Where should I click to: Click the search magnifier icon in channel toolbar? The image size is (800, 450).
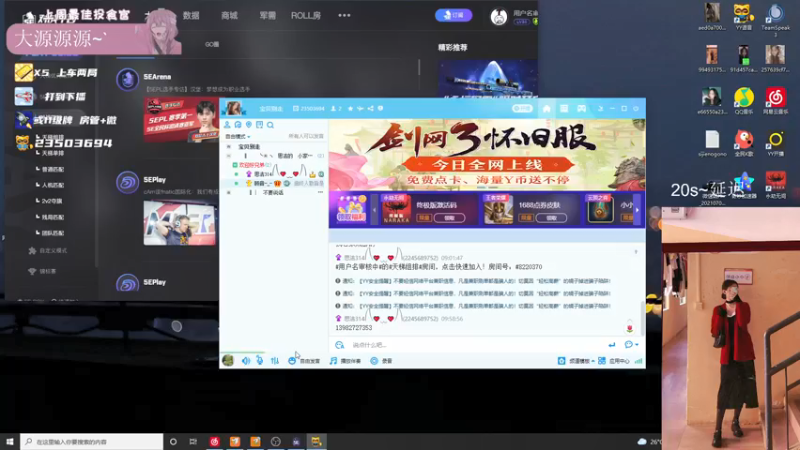(270, 124)
